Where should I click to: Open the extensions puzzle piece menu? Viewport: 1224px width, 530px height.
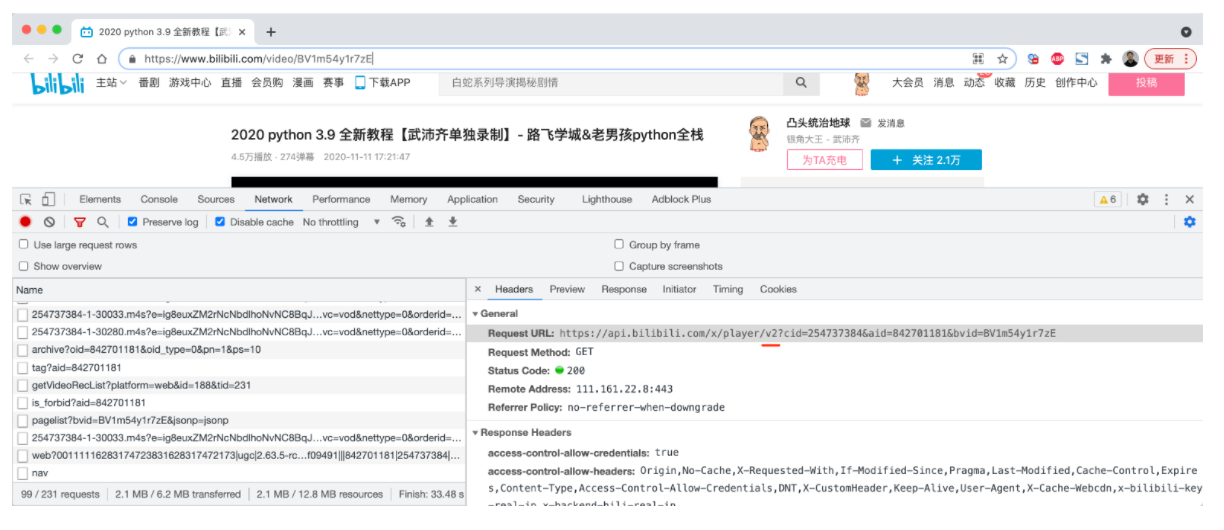click(x=1106, y=59)
